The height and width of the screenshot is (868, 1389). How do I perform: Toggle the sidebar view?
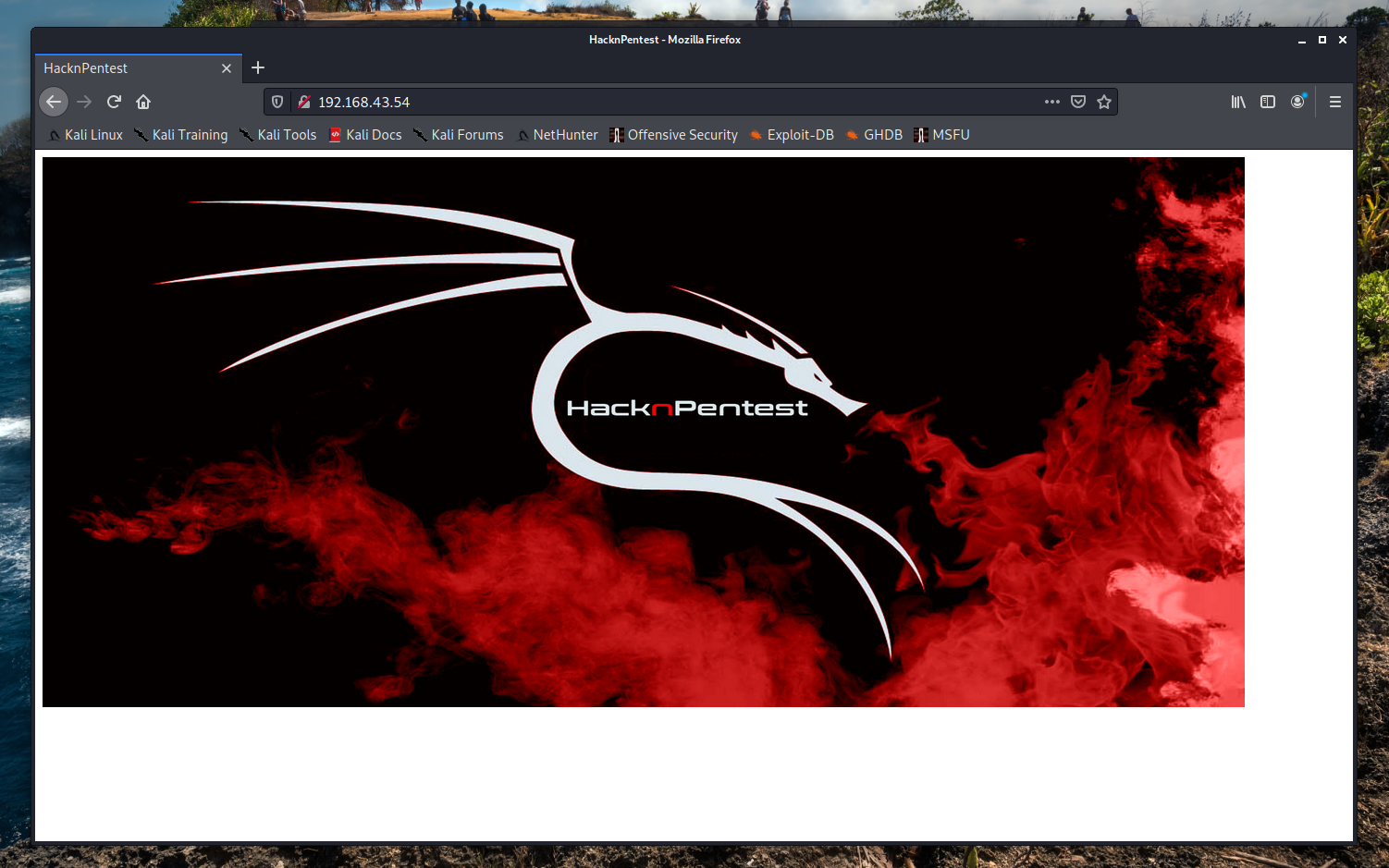[1268, 102]
